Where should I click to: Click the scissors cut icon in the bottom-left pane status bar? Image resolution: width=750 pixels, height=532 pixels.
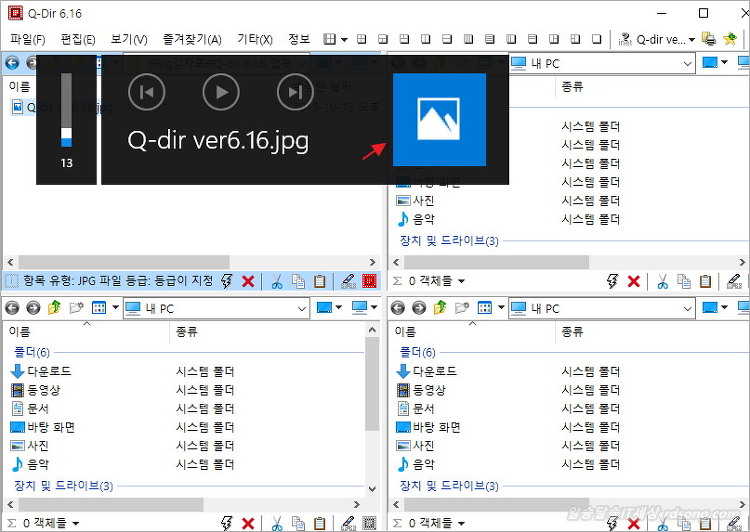tap(277, 523)
